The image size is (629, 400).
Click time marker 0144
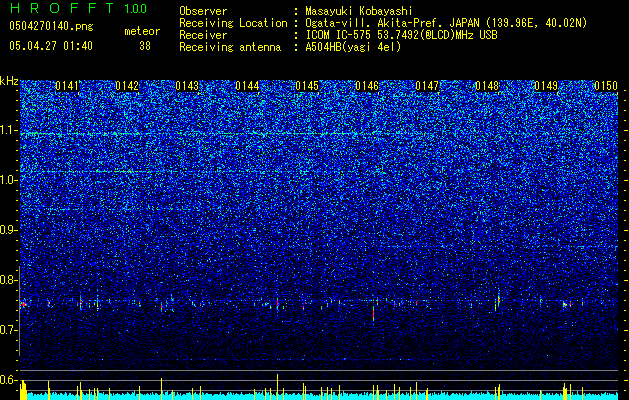click(x=247, y=86)
